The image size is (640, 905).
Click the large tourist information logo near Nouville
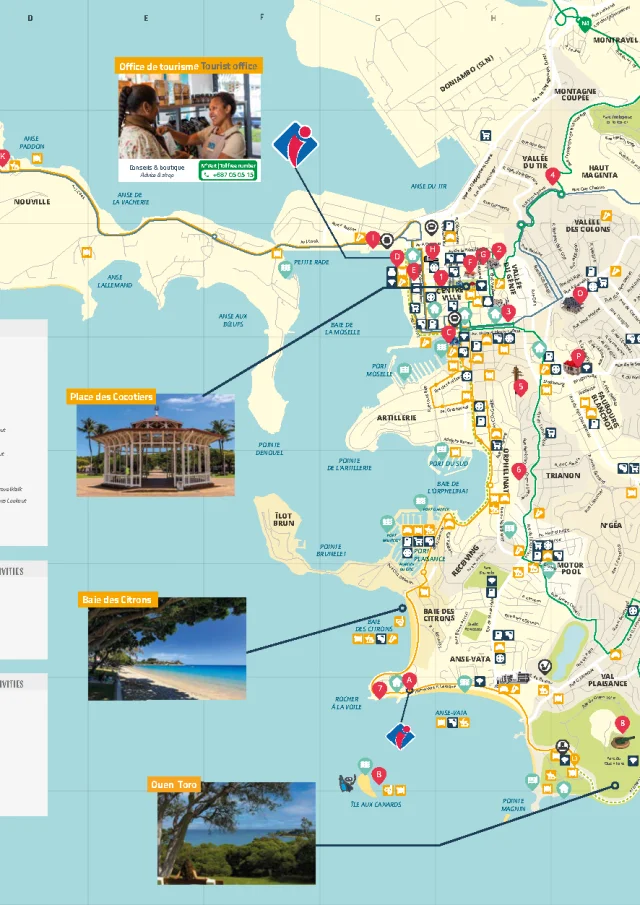pos(293,145)
